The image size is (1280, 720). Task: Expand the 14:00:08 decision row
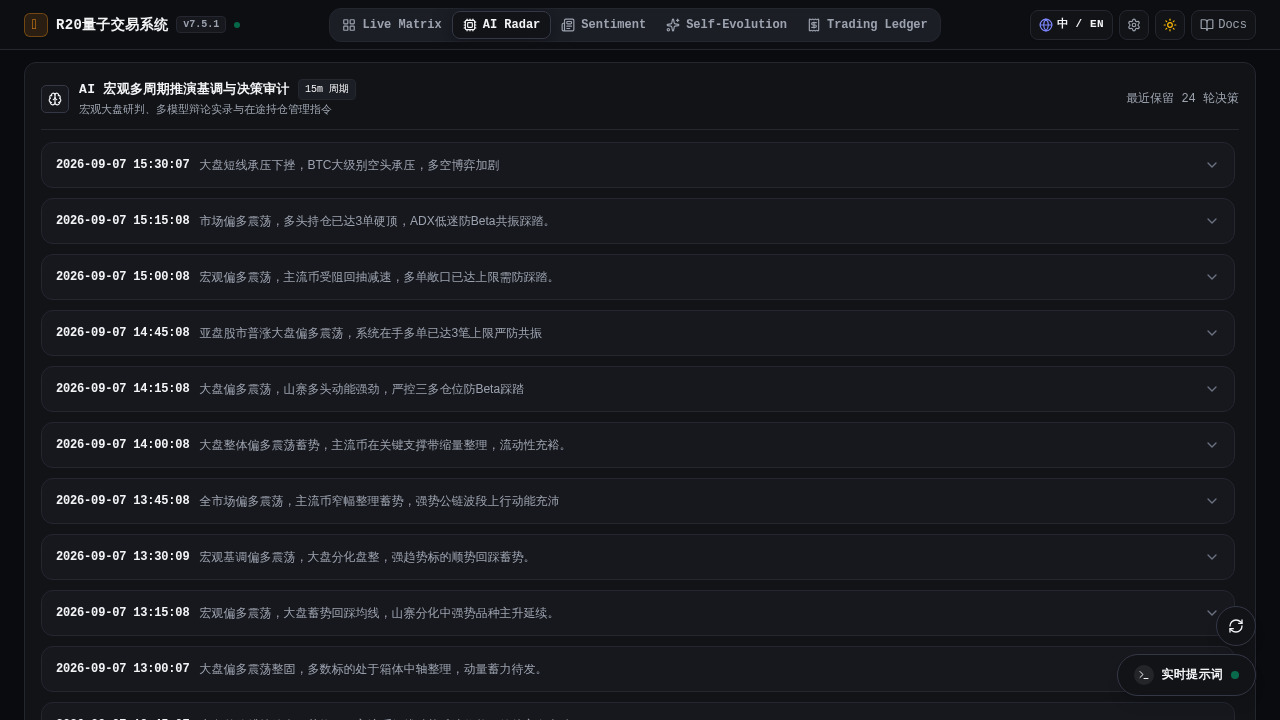click(638, 445)
